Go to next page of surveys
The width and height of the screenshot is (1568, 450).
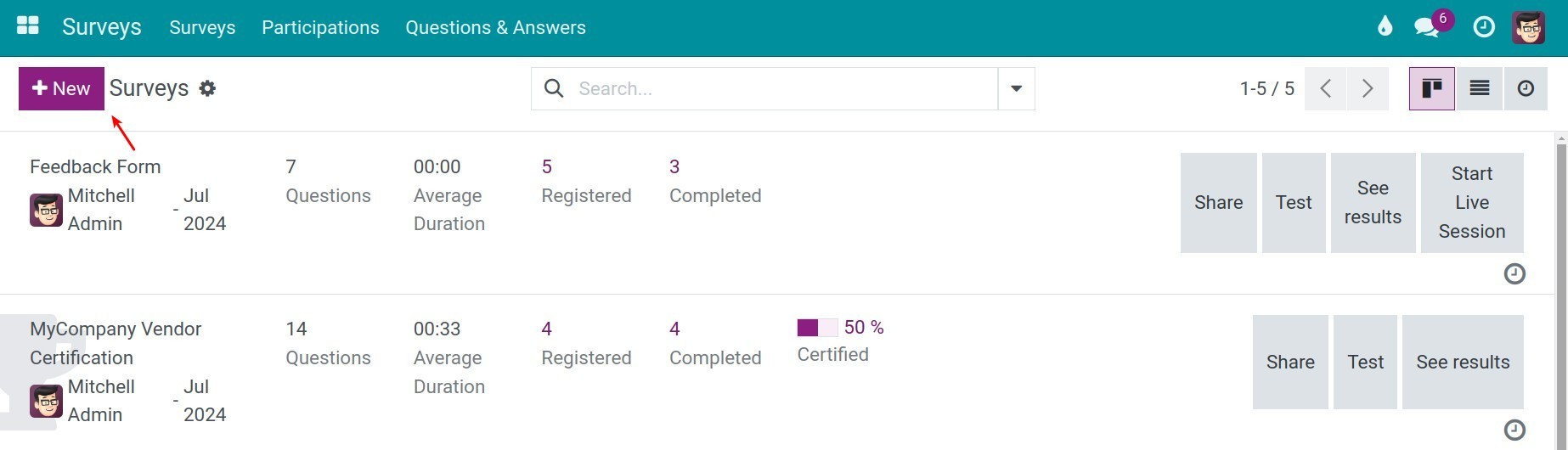click(x=1368, y=88)
